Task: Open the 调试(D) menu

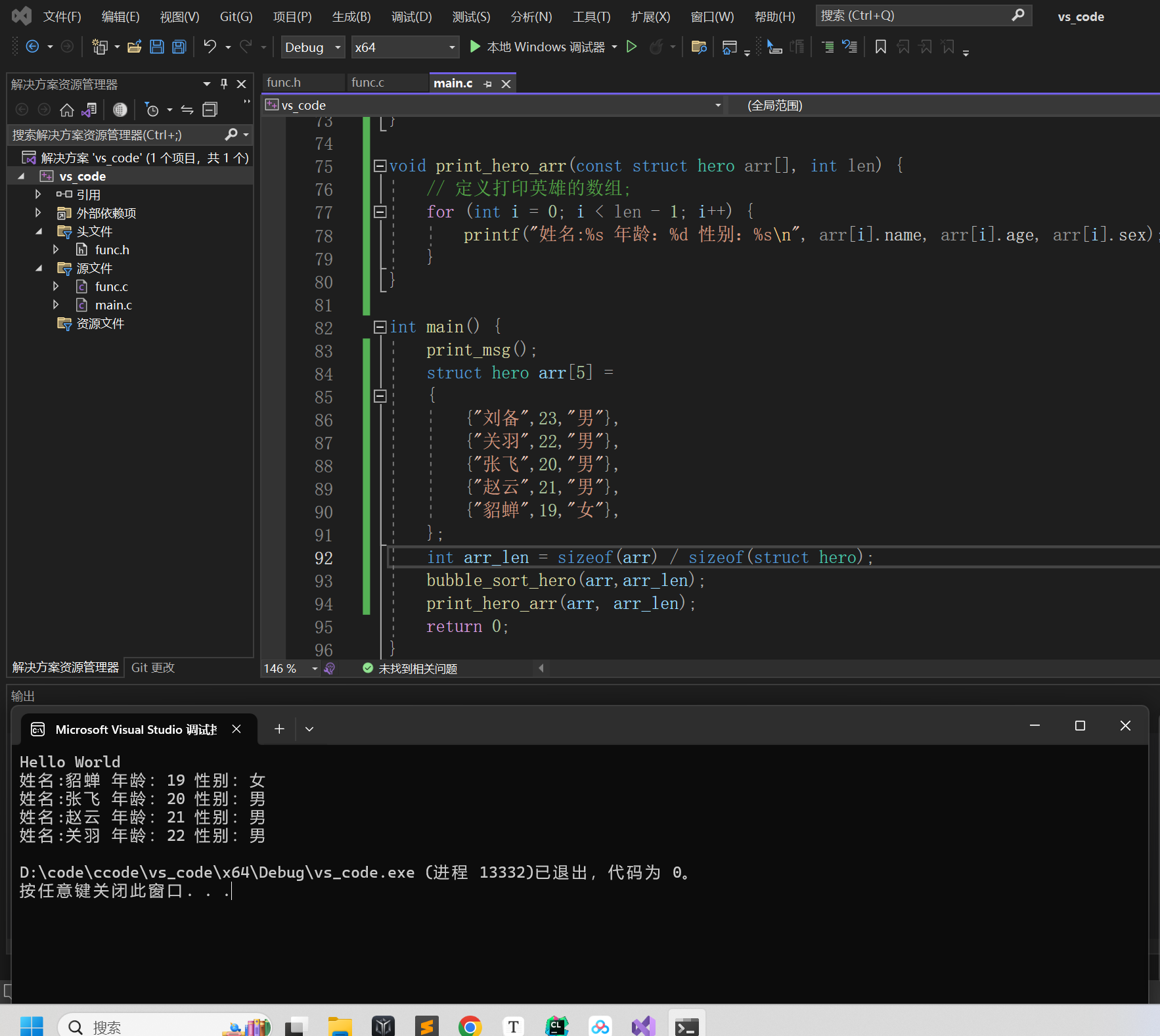Action: (412, 16)
